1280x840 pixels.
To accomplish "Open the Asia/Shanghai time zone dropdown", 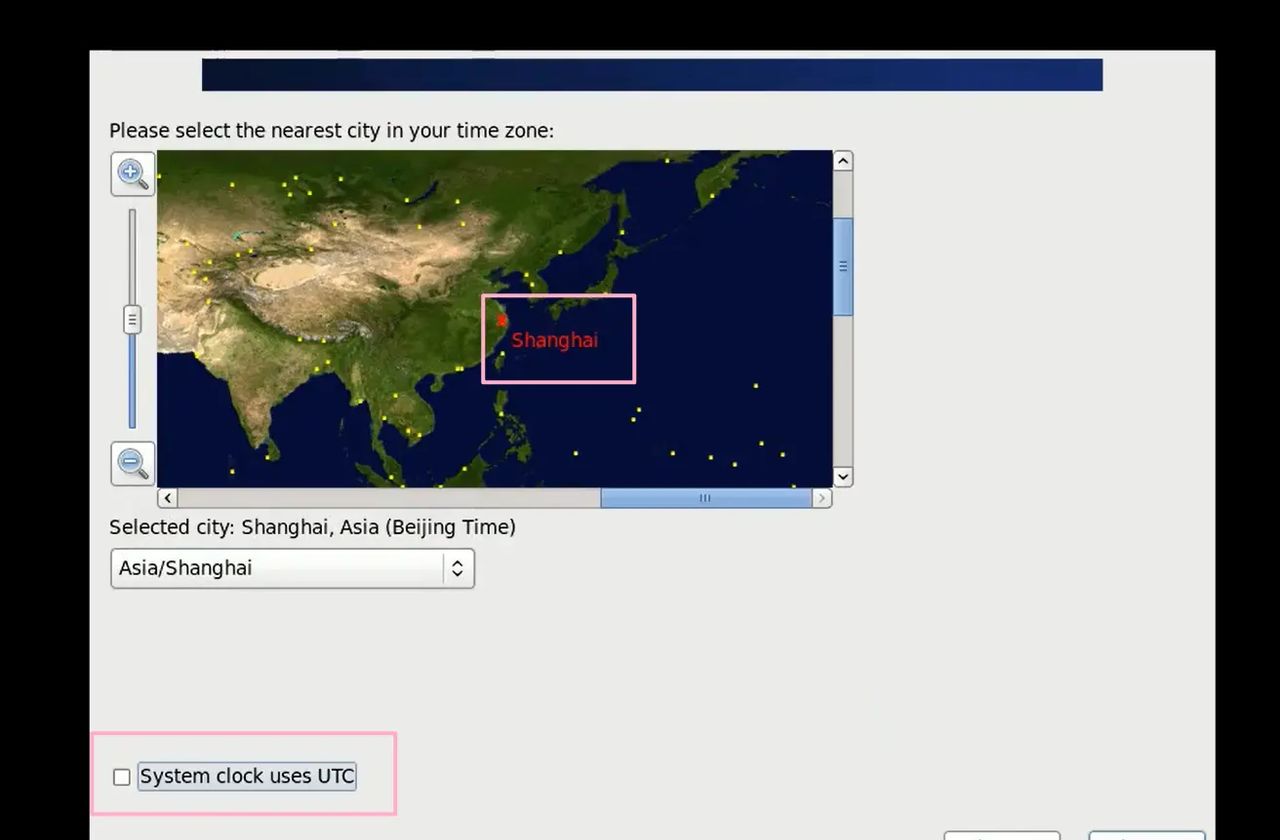I will coord(292,568).
